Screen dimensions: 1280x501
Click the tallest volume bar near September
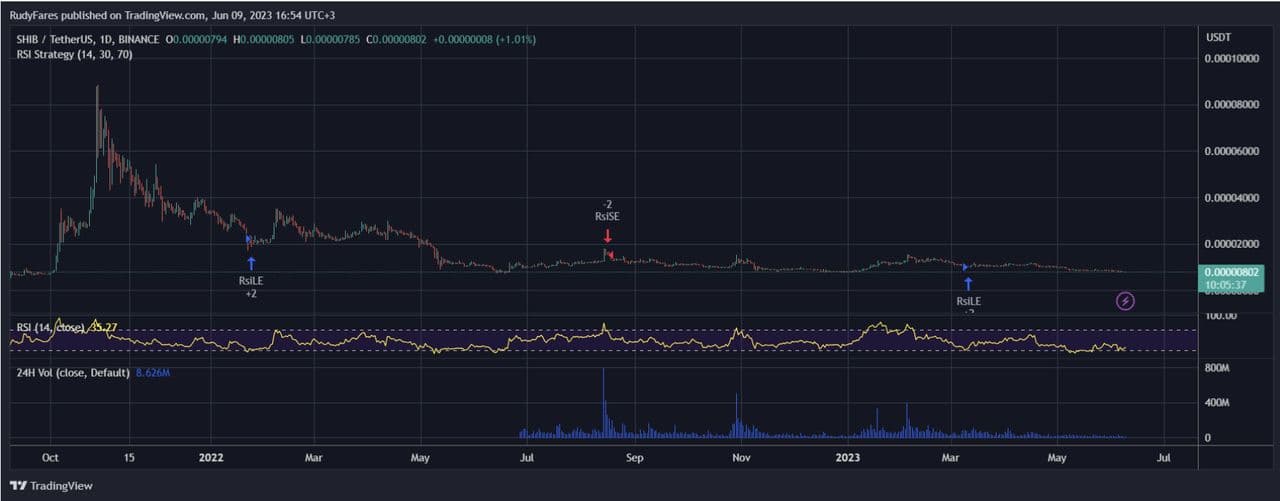604,400
